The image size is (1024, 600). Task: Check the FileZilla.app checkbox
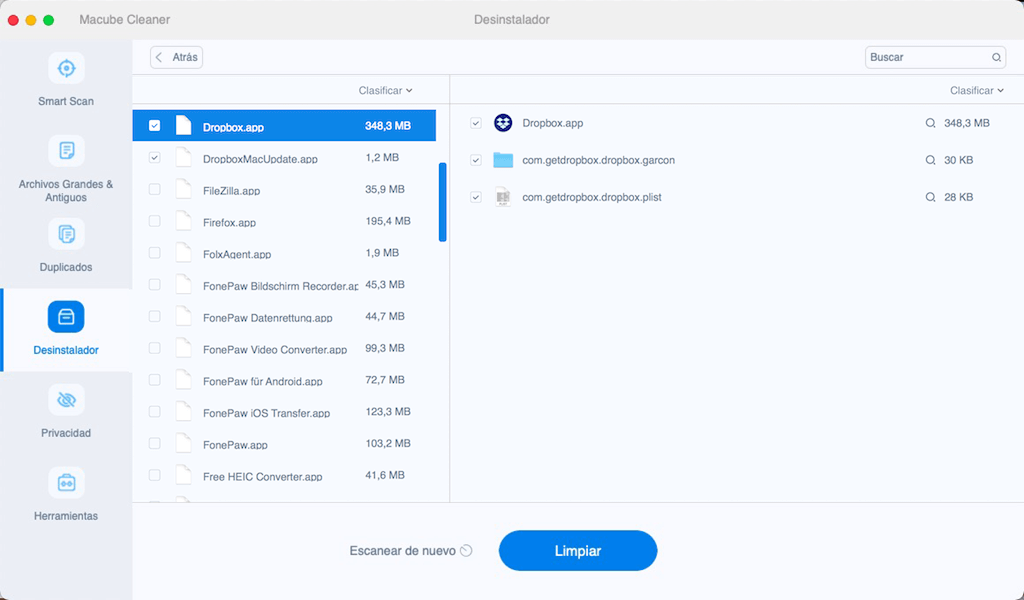pyautogui.click(x=154, y=189)
